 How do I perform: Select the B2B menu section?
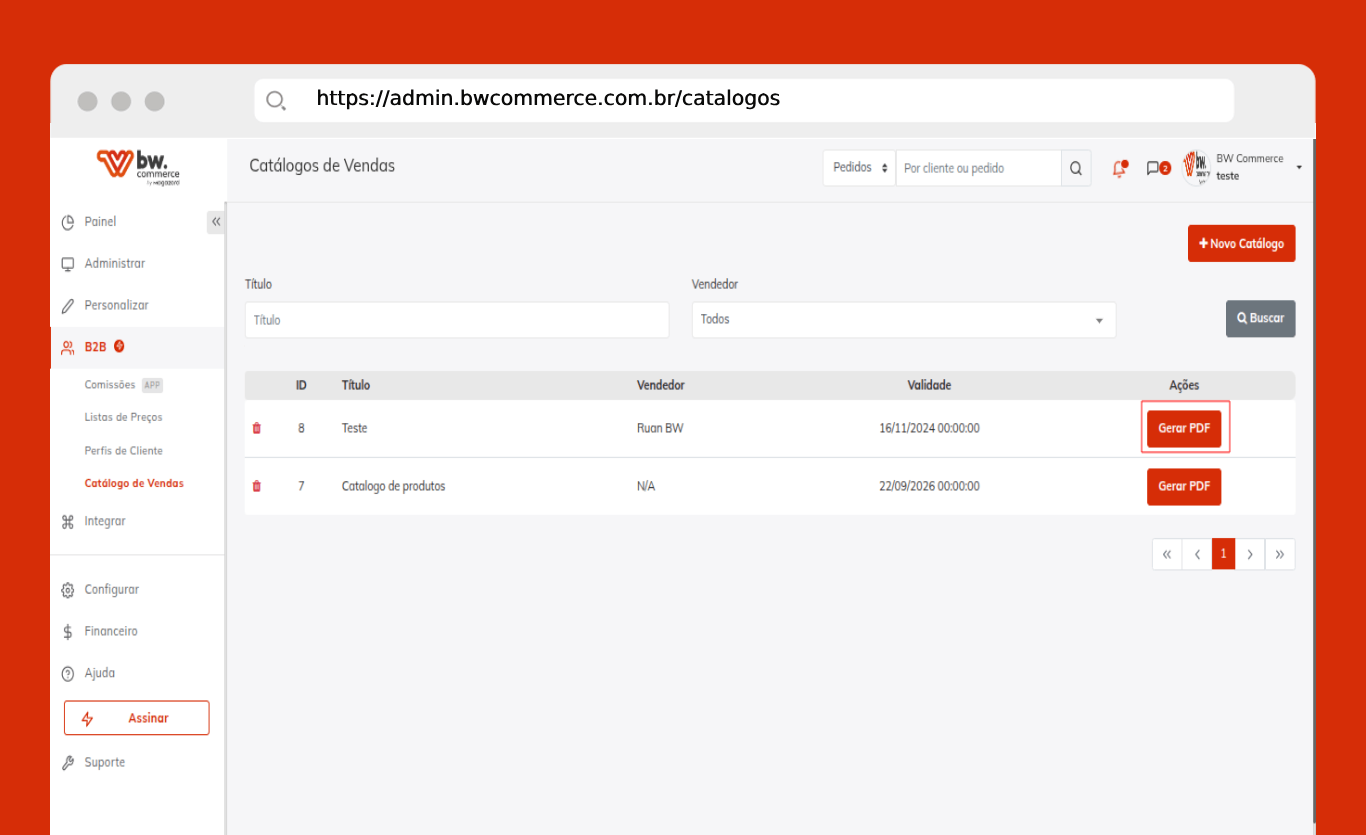(95, 347)
